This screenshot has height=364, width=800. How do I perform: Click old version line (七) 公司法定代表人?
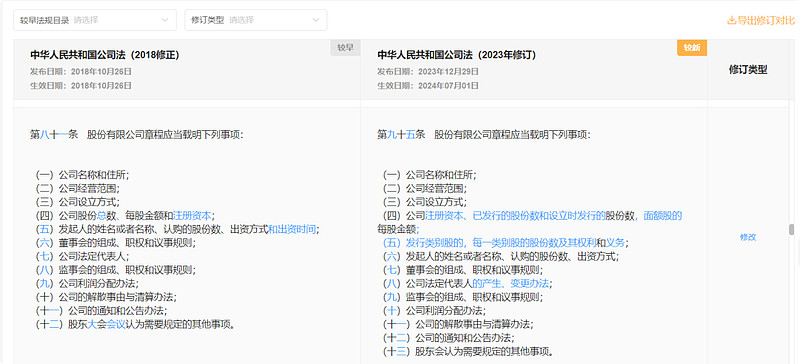[82, 256]
